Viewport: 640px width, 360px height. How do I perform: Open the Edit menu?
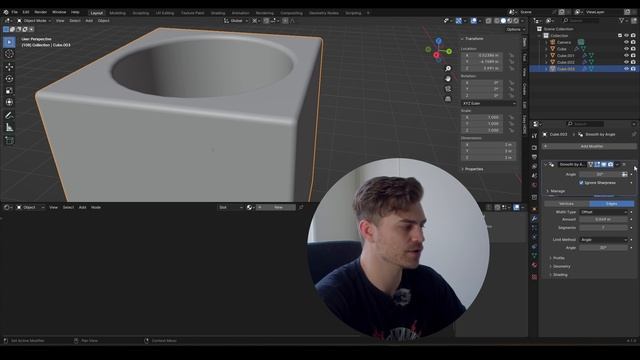[26, 12]
